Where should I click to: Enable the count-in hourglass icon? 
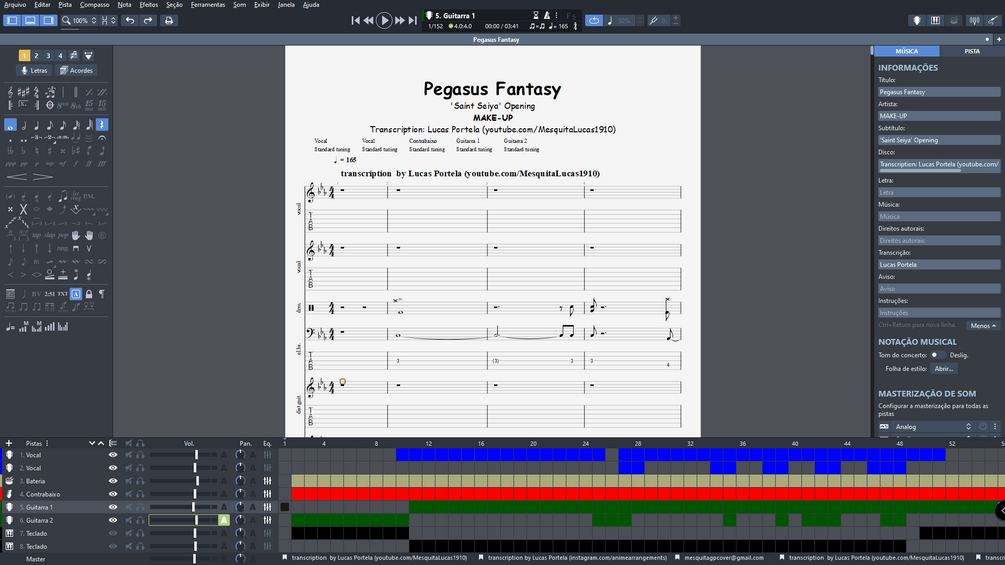click(x=536, y=15)
